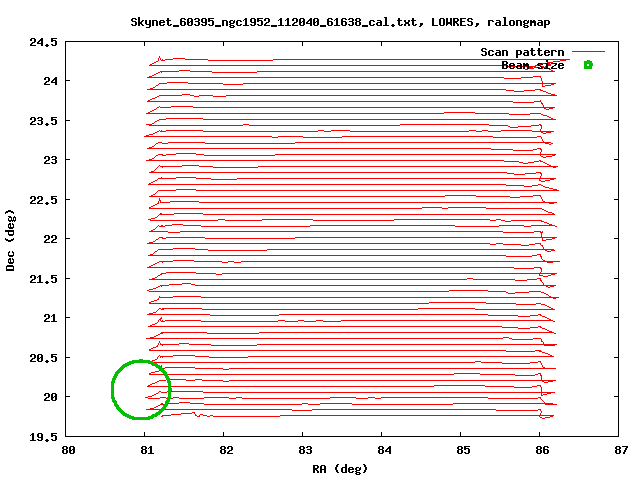Click the 'Dec (deg)' y-axis label

(10, 240)
